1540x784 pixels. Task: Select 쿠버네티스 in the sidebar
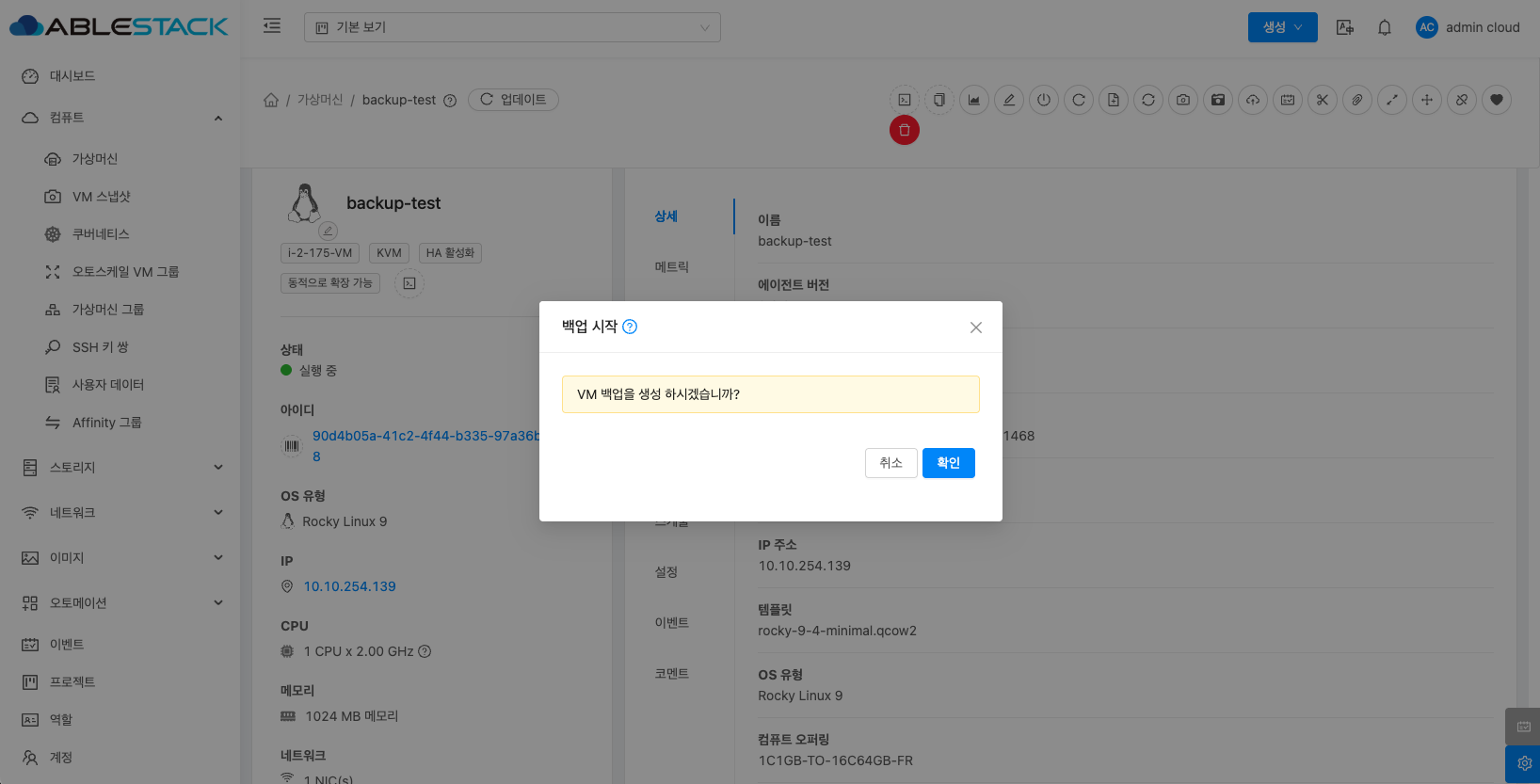coord(101,234)
